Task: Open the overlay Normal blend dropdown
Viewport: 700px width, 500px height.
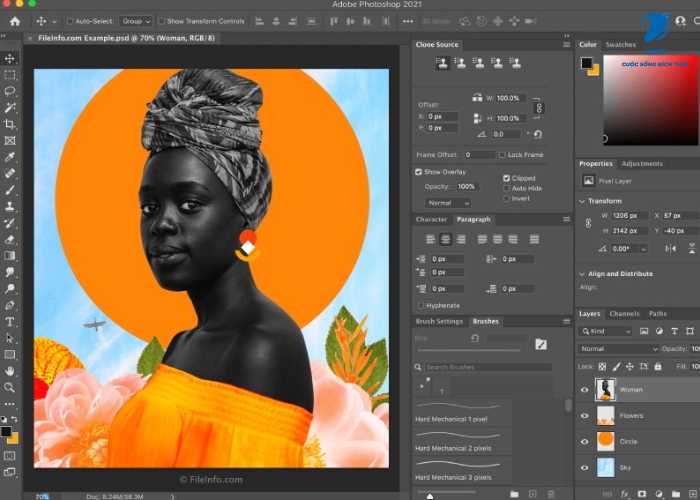Action: tap(448, 203)
